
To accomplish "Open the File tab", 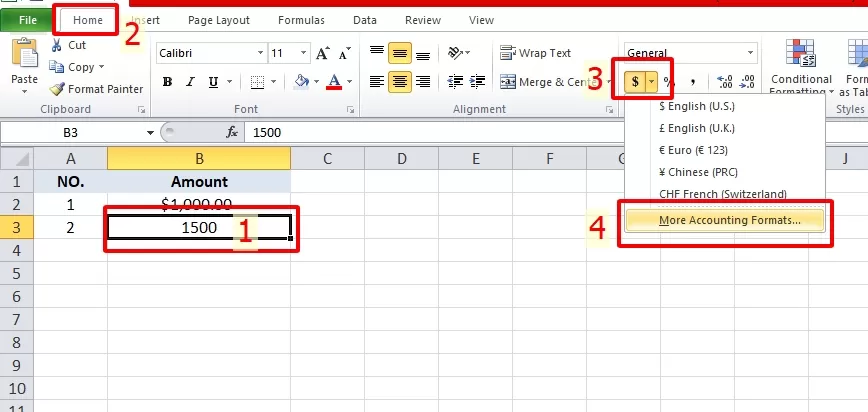I will pyautogui.click(x=27, y=20).
